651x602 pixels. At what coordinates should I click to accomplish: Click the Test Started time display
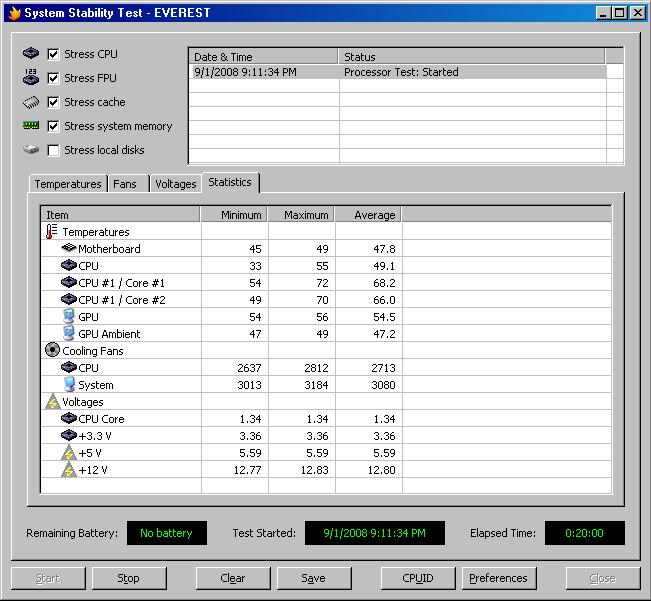[374, 533]
